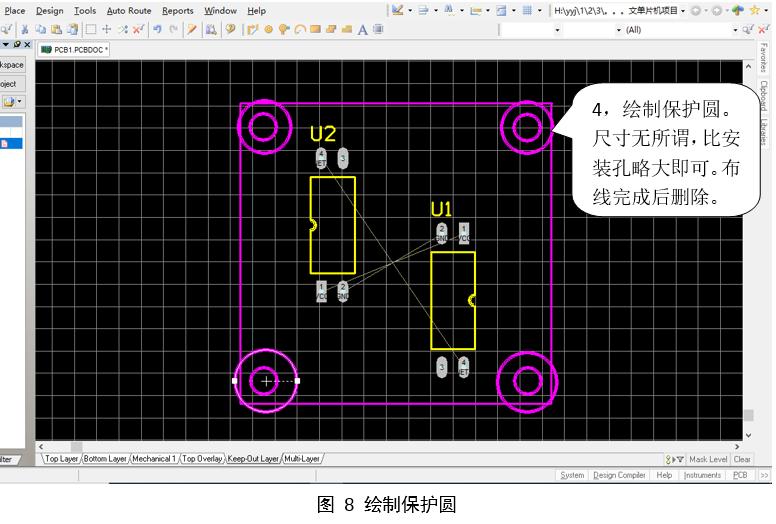This screenshot has height=524, width=776.
Task: Select the Place Pad tool
Action: tap(268, 29)
